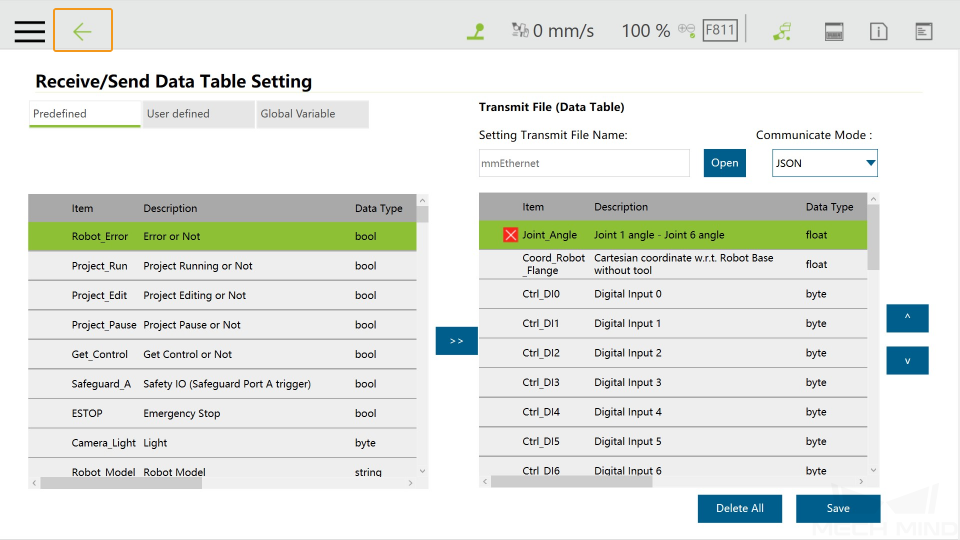The height and width of the screenshot is (540, 960).
Task: Click the Delete All button
Action: click(x=740, y=508)
